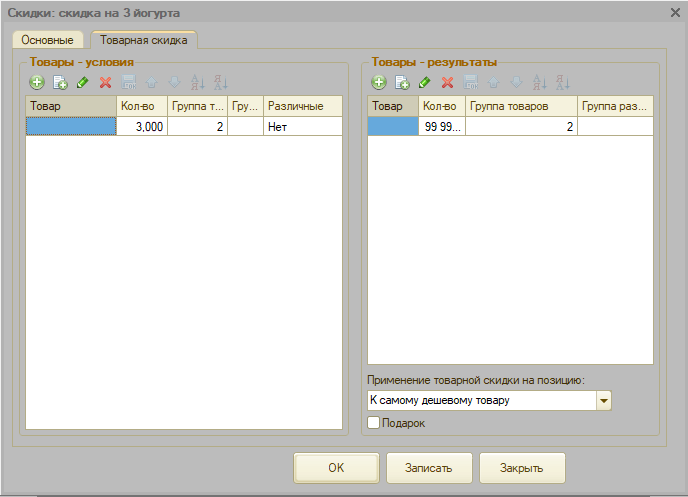Screen dimensions: 688x497
Task: Sort ascending in Товары - результаты toolbar
Action: pos(540,82)
